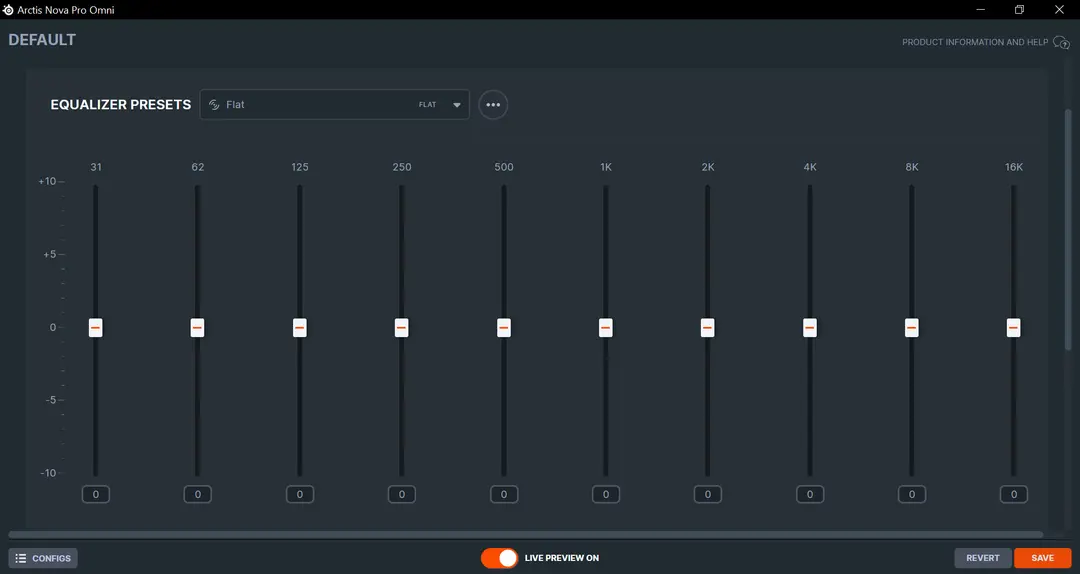1080x574 pixels.
Task: Click the 16K gain value field
Action: [1014, 494]
